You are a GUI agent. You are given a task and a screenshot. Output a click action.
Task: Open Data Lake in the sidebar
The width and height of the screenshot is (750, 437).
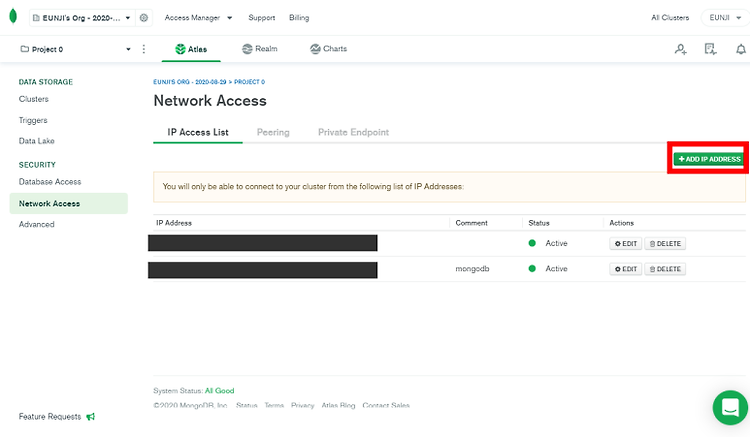(x=36, y=141)
